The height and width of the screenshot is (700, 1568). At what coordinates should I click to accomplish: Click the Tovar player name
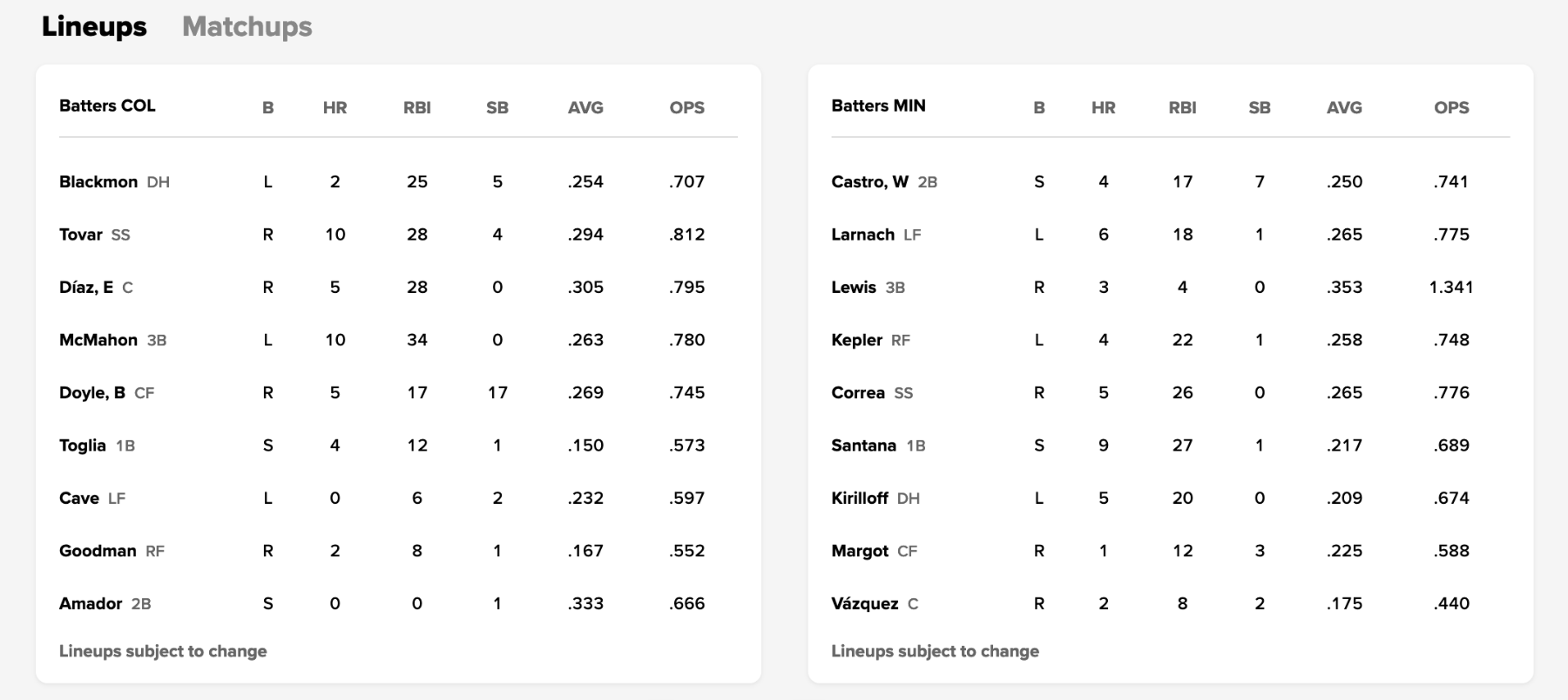point(81,234)
